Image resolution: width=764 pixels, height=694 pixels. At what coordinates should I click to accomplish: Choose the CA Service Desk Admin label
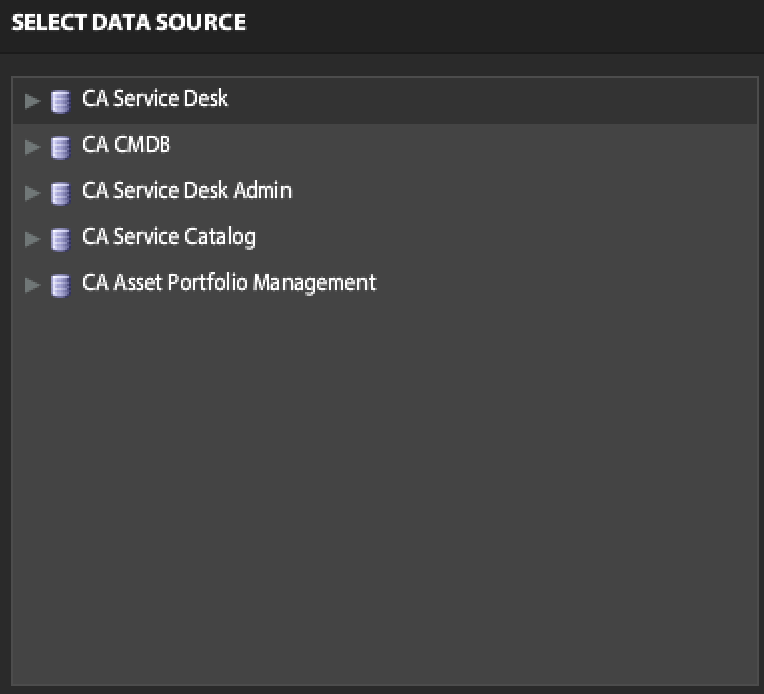pos(187,191)
